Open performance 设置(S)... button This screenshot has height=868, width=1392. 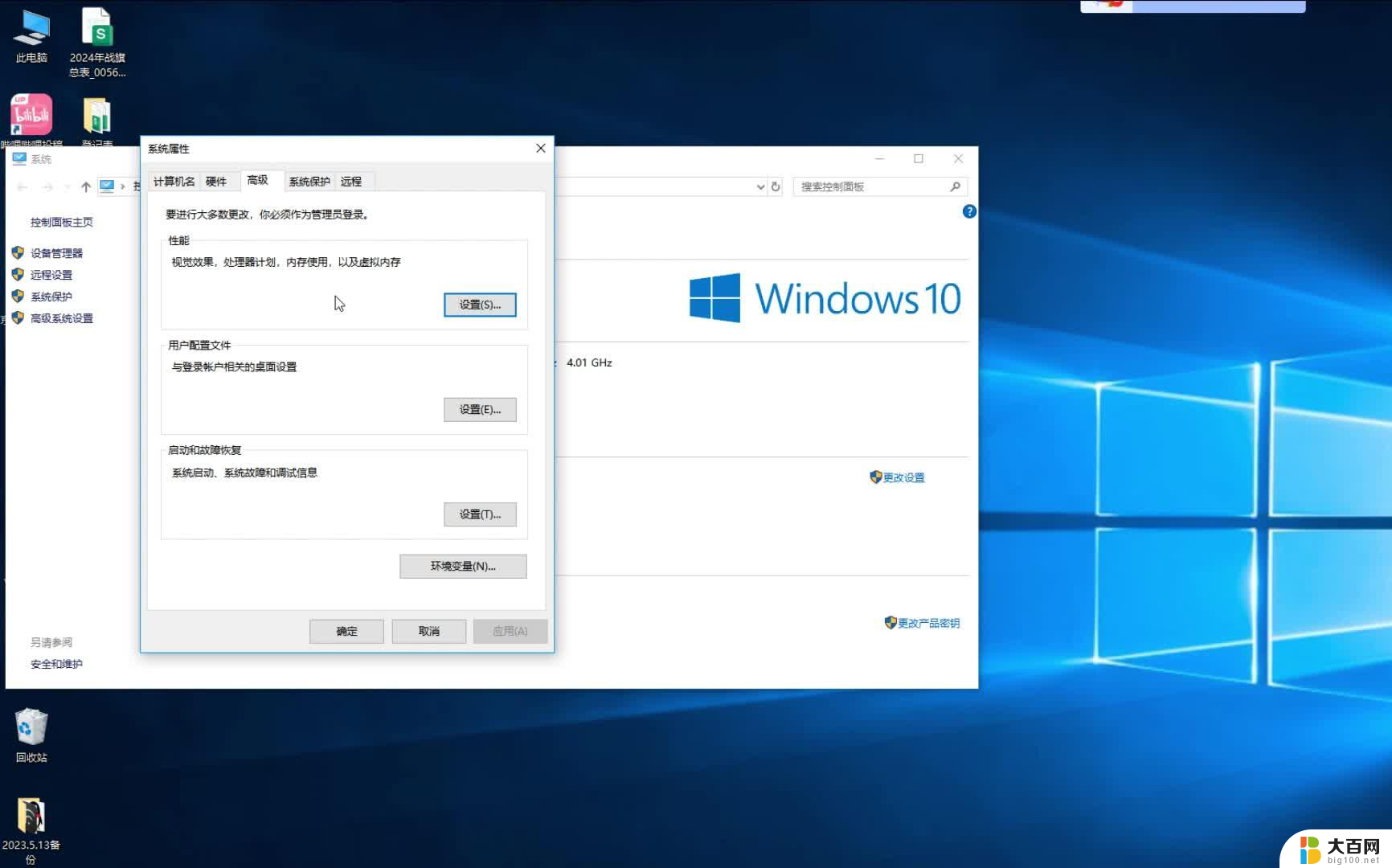coord(480,305)
